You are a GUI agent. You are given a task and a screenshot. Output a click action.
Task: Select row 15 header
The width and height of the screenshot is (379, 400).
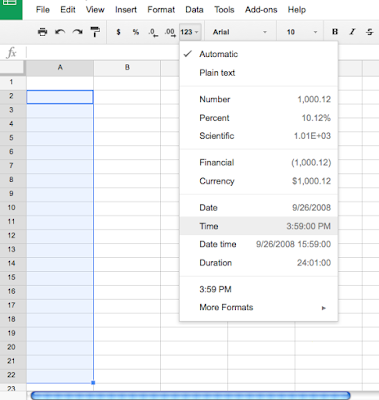pos(12,277)
